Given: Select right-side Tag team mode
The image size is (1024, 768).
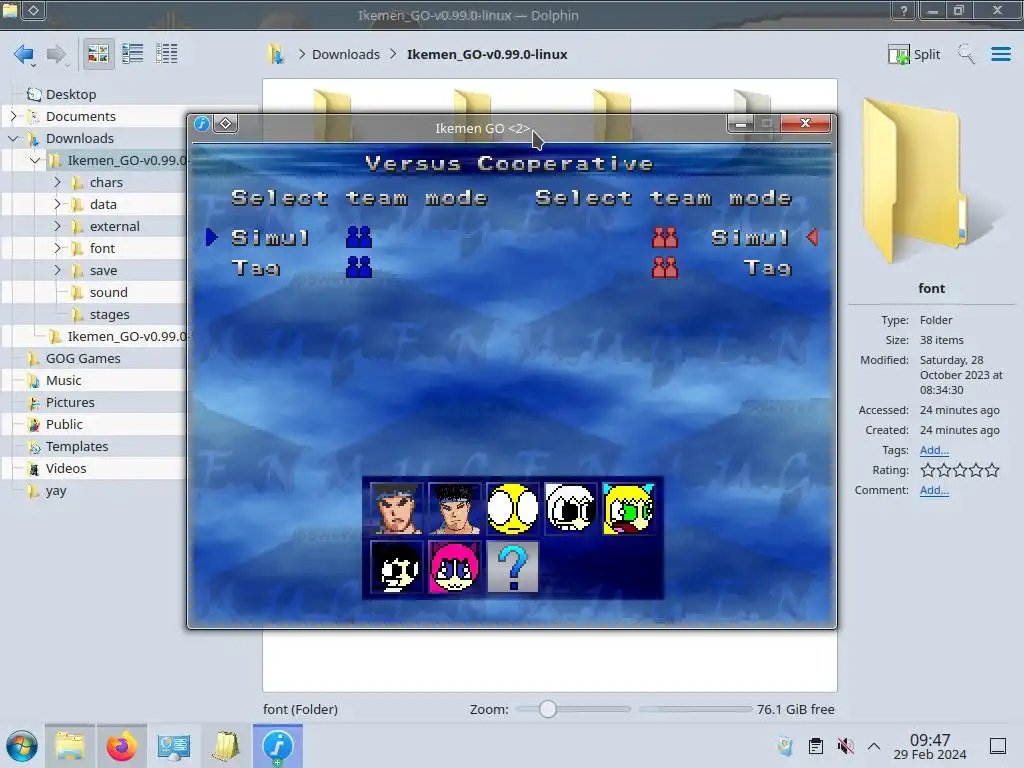Looking at the screenshot, I should (x=768, y=268).
